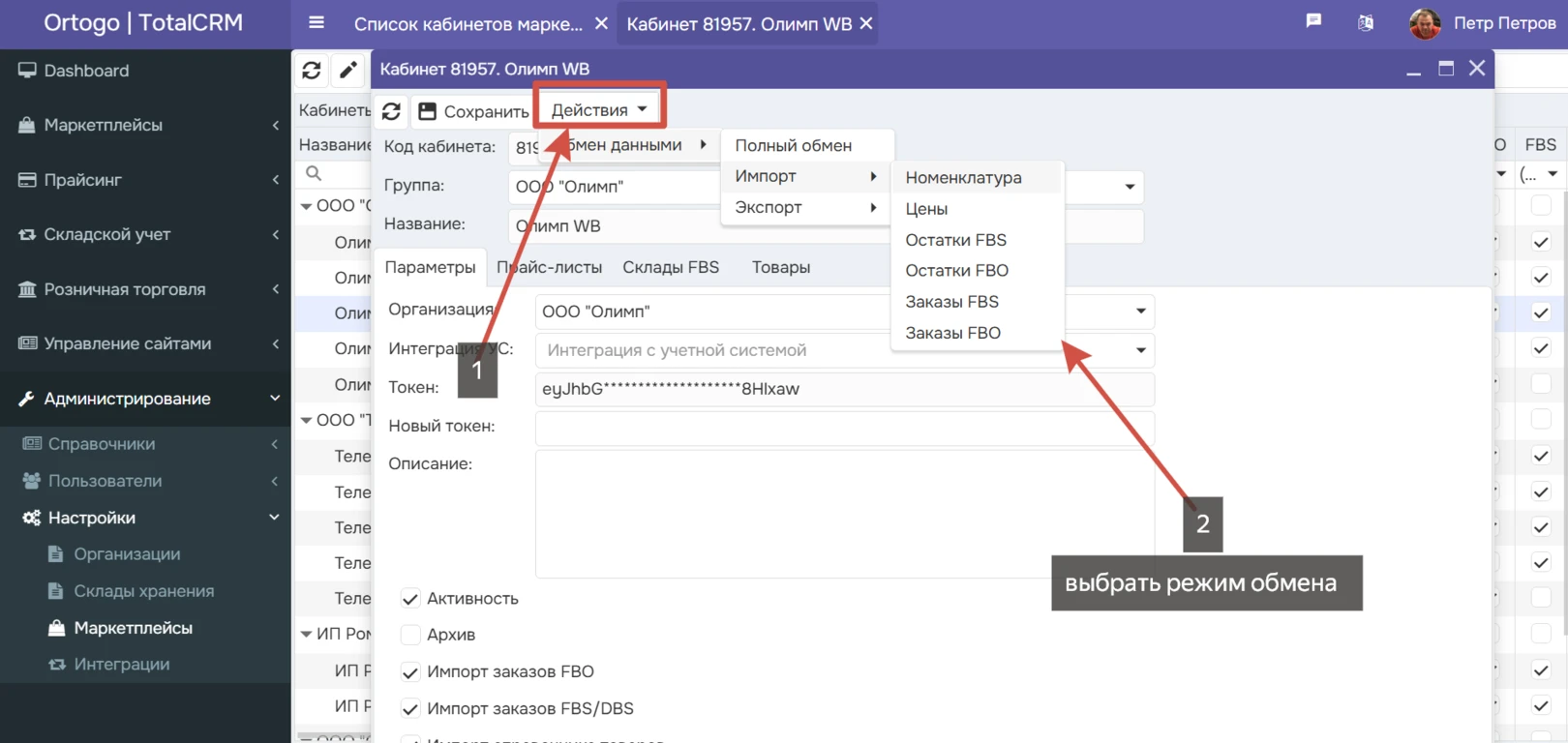Open Маркетплейсы under Настройки

click(133, 628)
